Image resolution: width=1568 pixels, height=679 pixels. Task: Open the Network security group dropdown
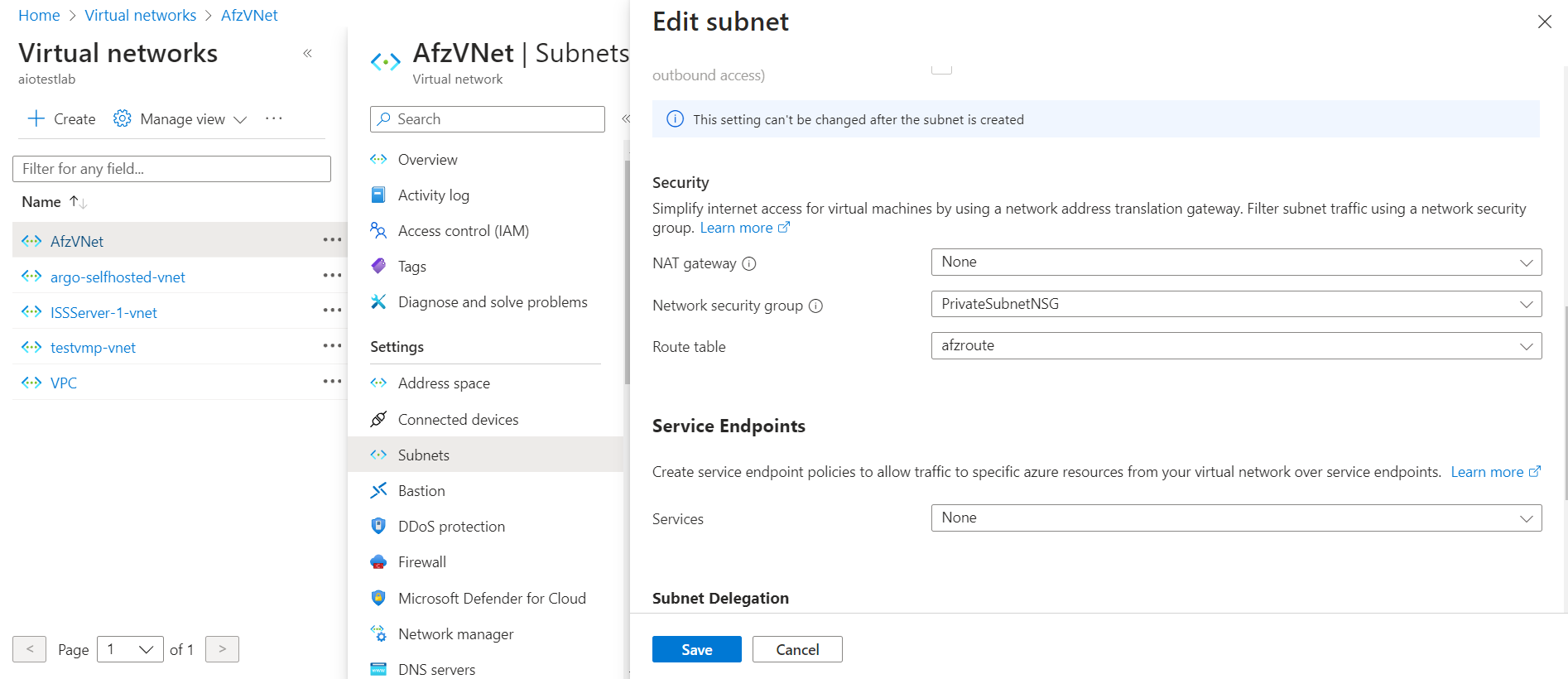1236,304
